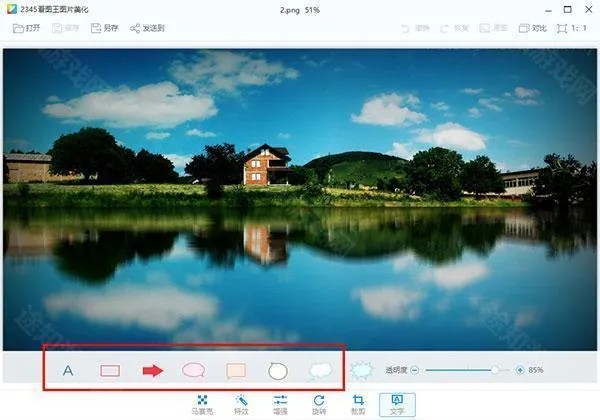The height and width of the screenshot is (420, 600).
Task: Open the 旋转 rotate tool
Action: [x=319, y=405]
